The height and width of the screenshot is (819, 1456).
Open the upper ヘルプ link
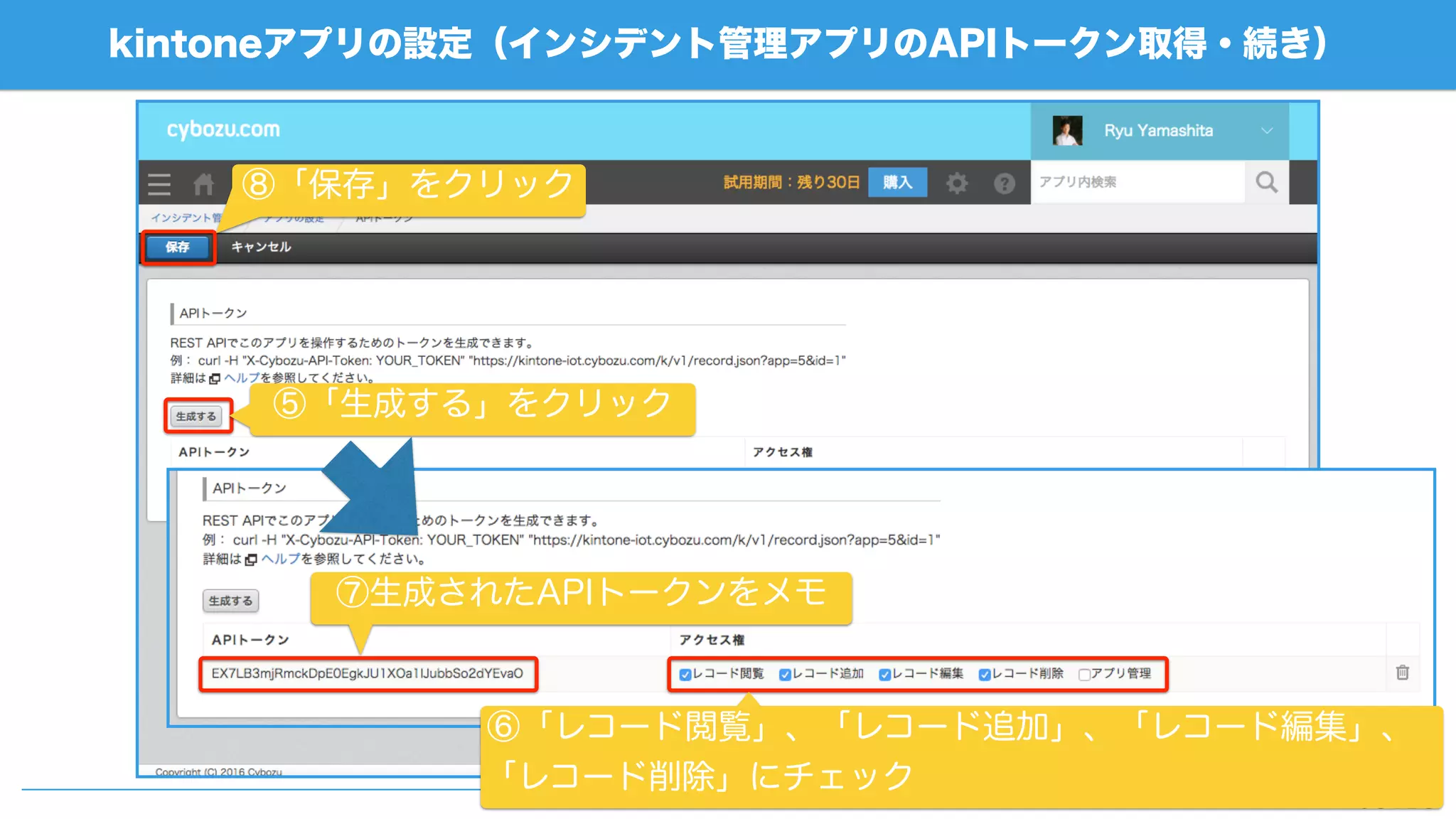point(242,378)
